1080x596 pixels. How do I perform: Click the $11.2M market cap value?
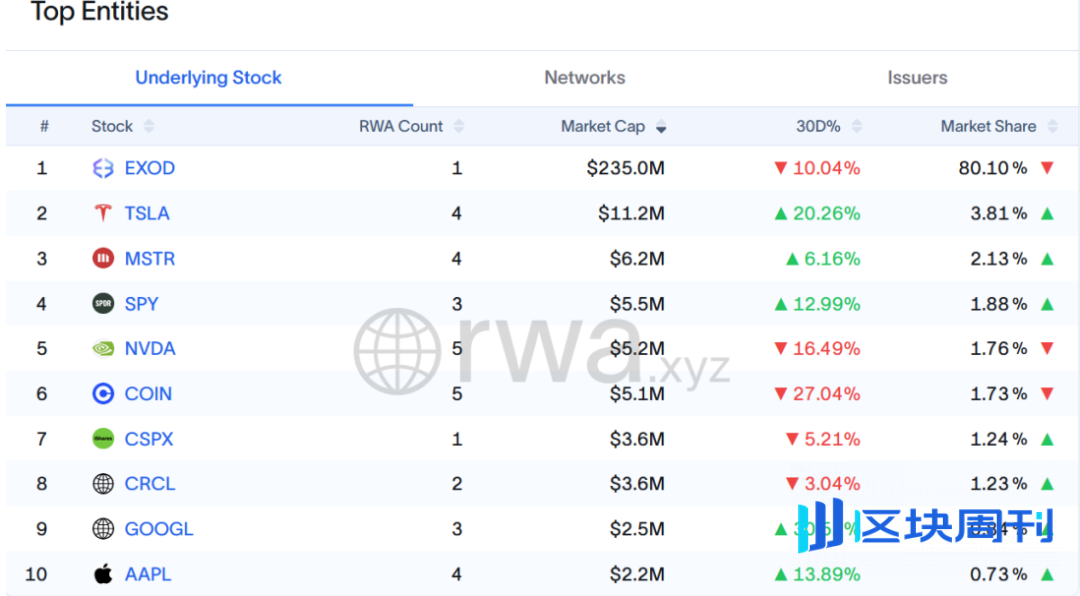click(631, 214)
